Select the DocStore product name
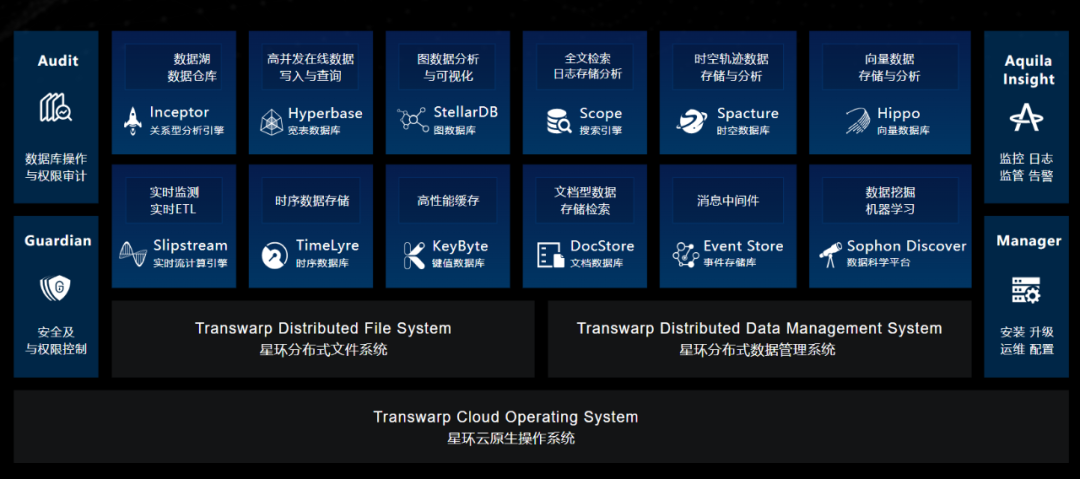Screen dimensions: 1080x479 (x=602, y=246)
